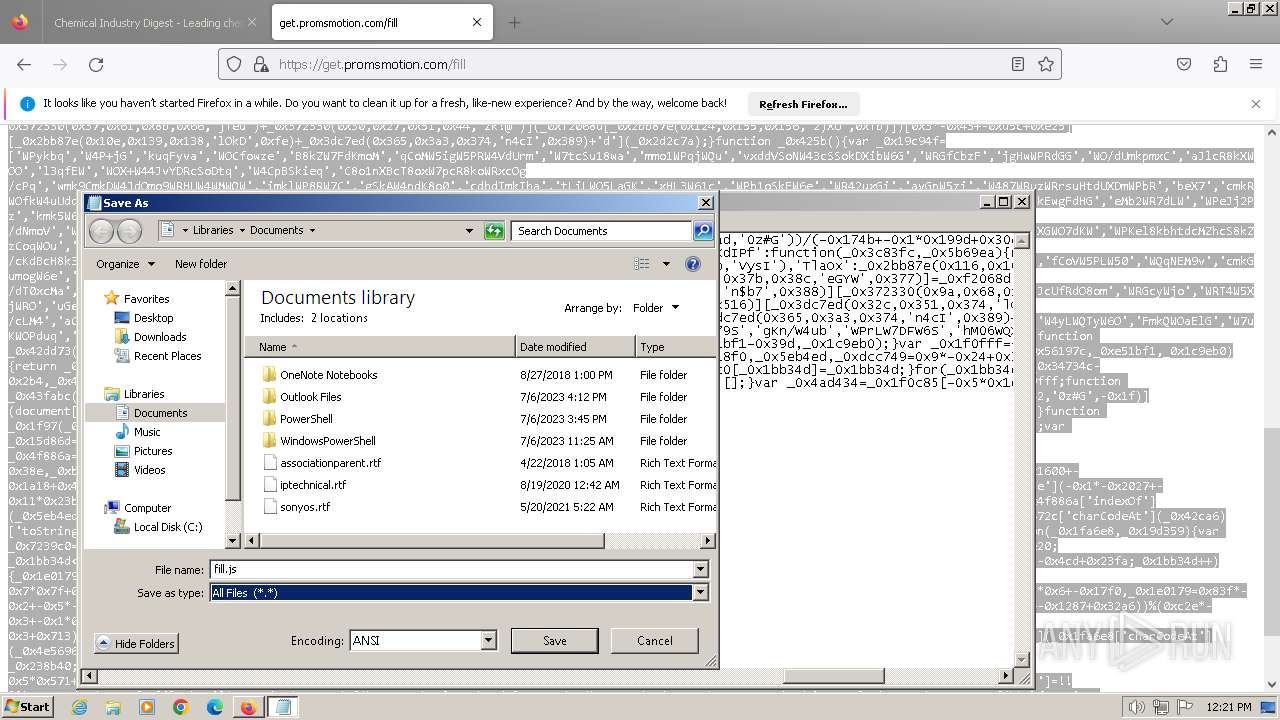The width and height of the screenshot is (1280, 720).
Task: Select the iptechnical.rtf file
Action: pyautogui.click(x=313, y=485)
